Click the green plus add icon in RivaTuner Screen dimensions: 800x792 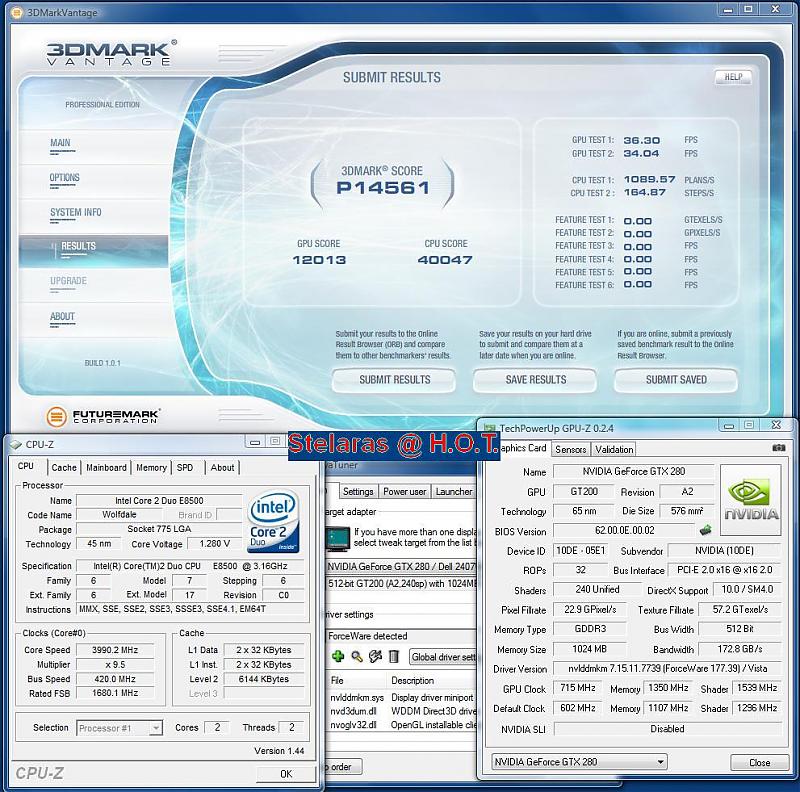point(338,656)
